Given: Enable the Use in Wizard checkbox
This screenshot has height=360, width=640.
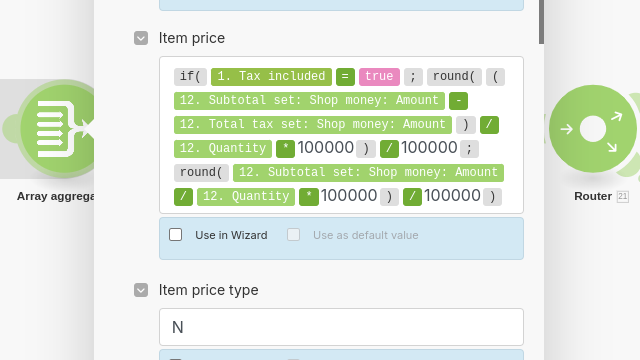Looking at the screenshot, I should click(176, 235).
